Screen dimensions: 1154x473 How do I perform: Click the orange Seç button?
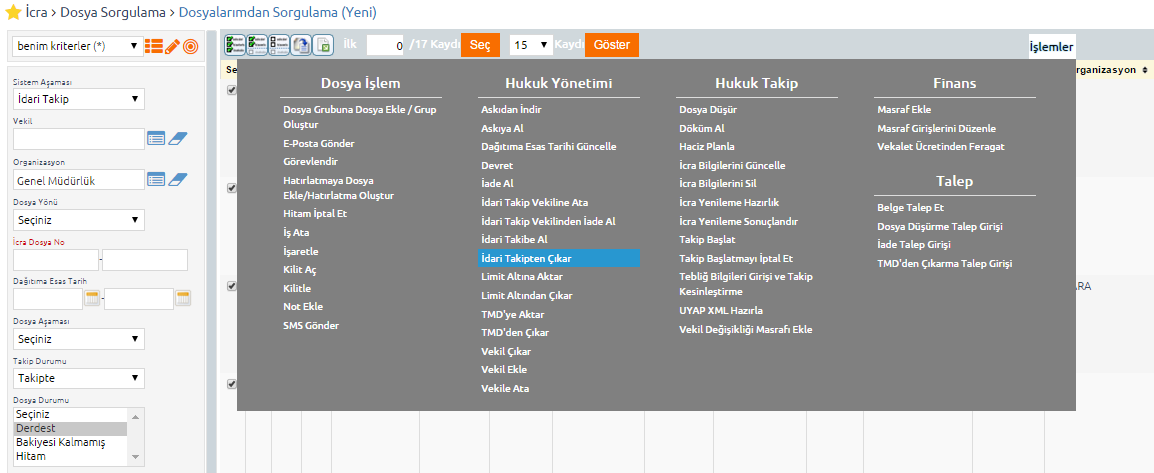(x=481, y=45)
